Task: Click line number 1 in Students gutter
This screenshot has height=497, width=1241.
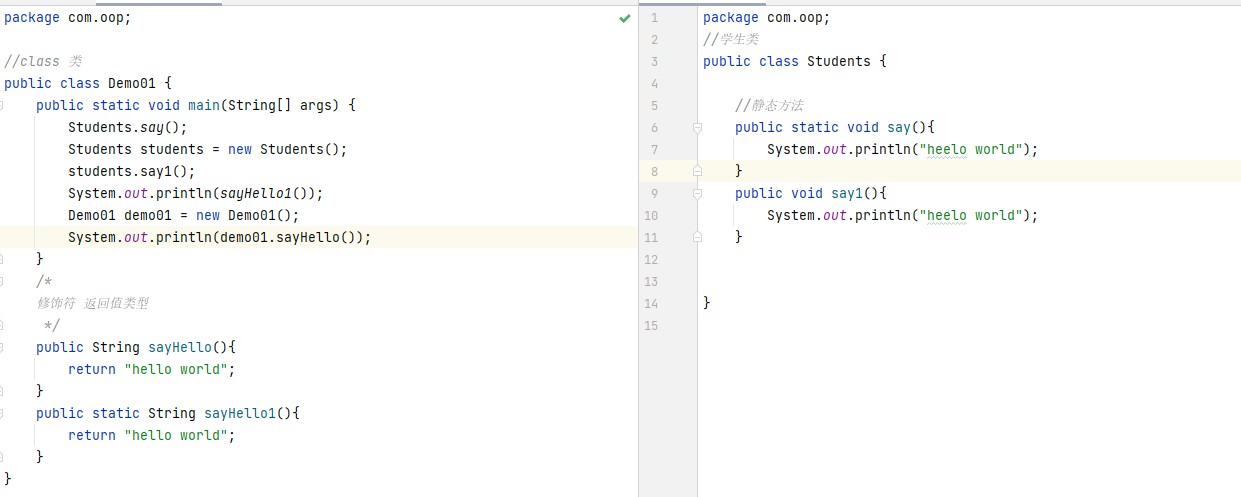Action: pos(654,18)
